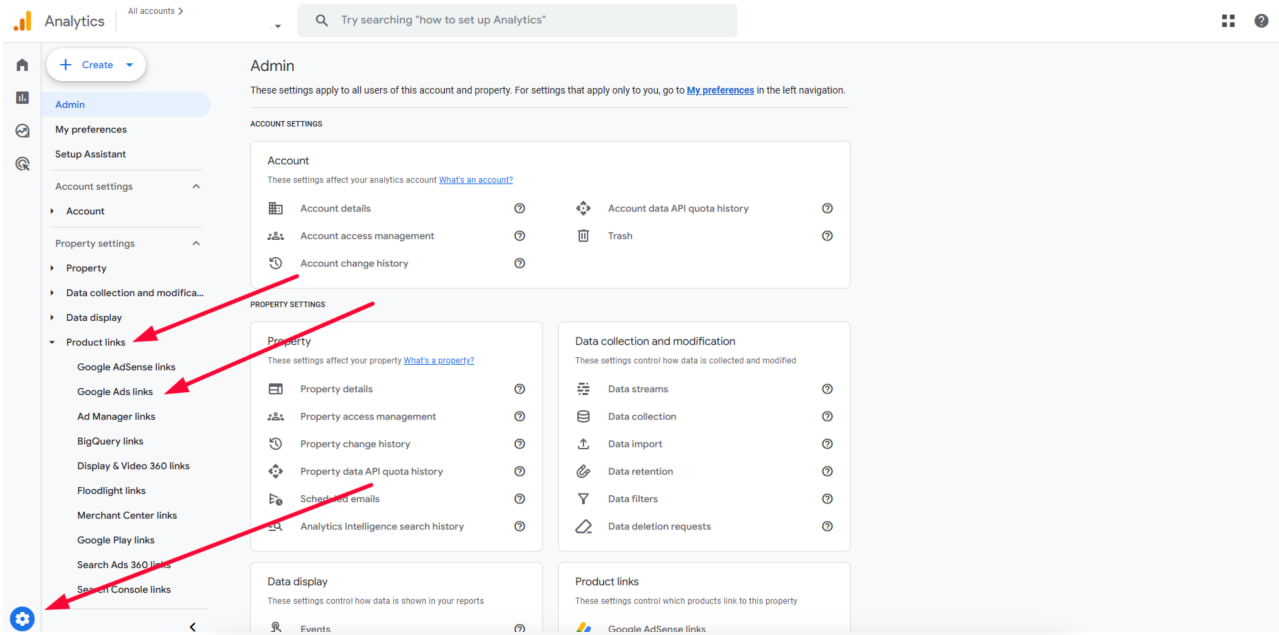Click the Data filters funnel icon
This screenshot has height=635, width=1279.
tap(584, 499)
